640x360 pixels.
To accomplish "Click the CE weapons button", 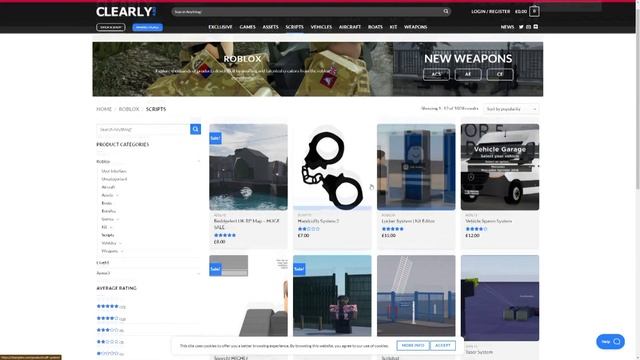I will (x=500, y=74).
